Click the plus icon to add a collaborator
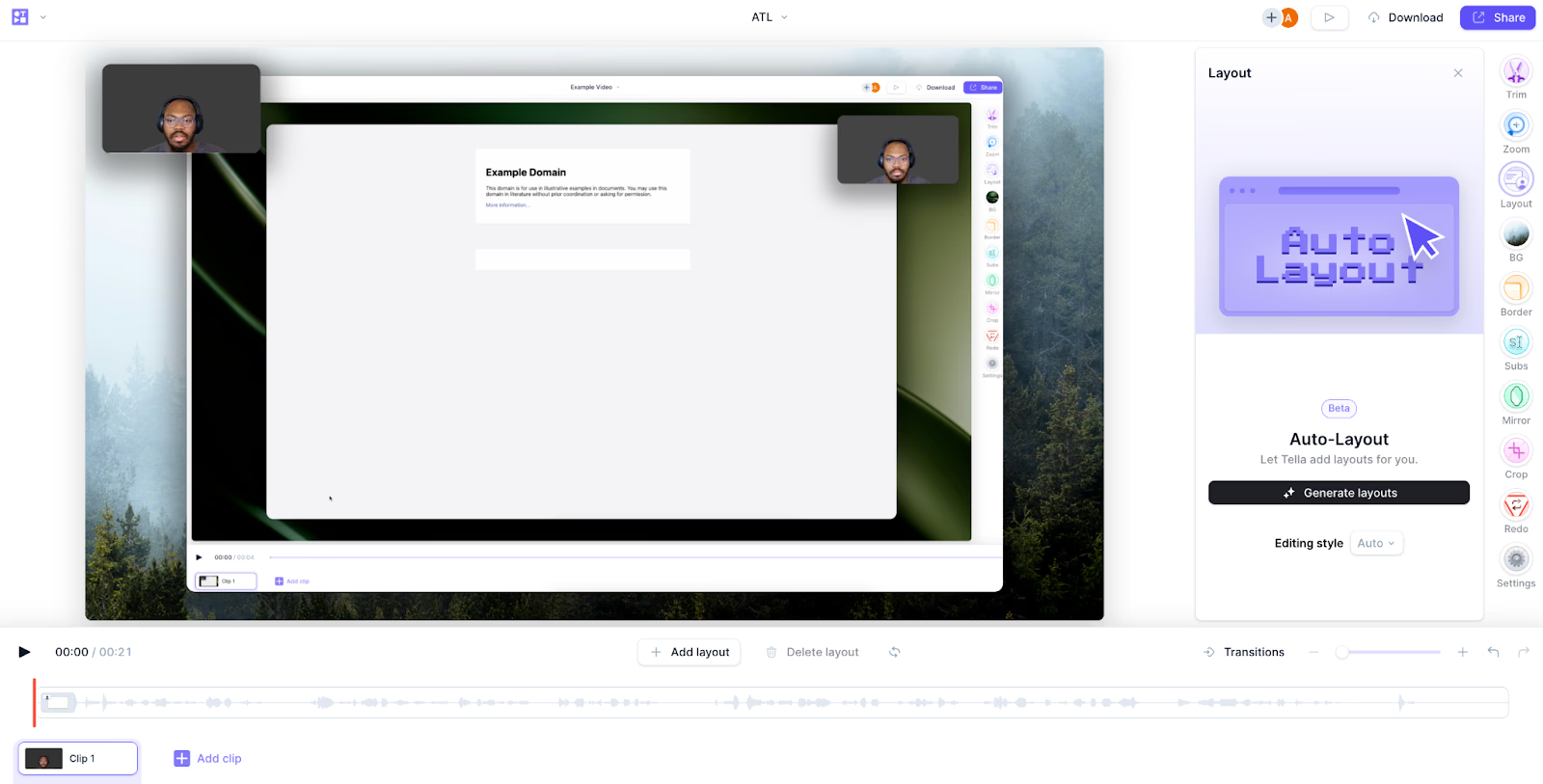Screen dimensions: 1543x784 [x=1271, y=17]
